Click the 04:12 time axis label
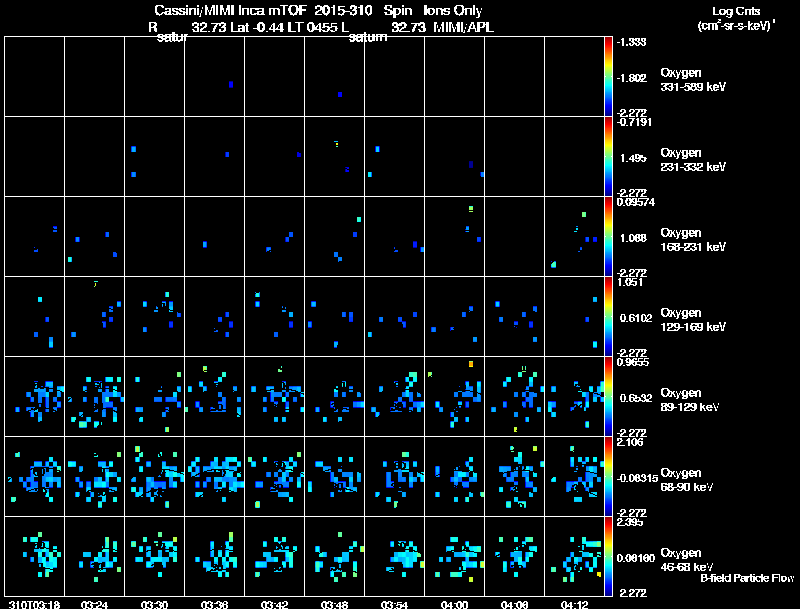 [574, 604]
